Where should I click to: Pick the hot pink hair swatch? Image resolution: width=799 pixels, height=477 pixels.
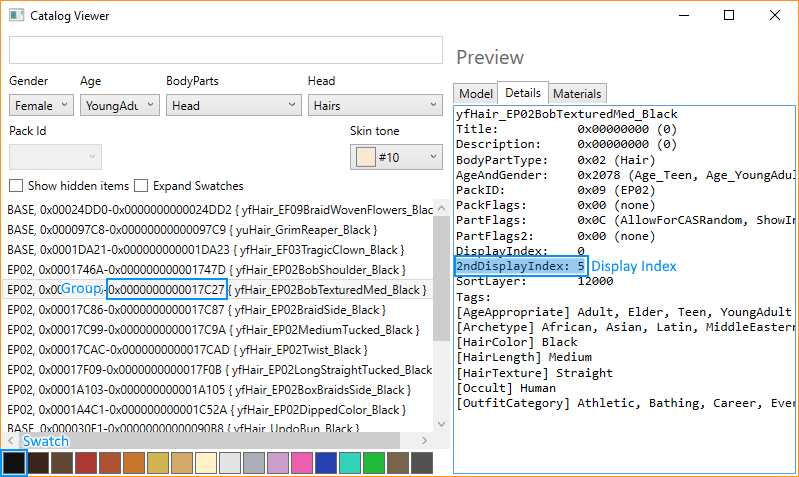pos(300,463)
